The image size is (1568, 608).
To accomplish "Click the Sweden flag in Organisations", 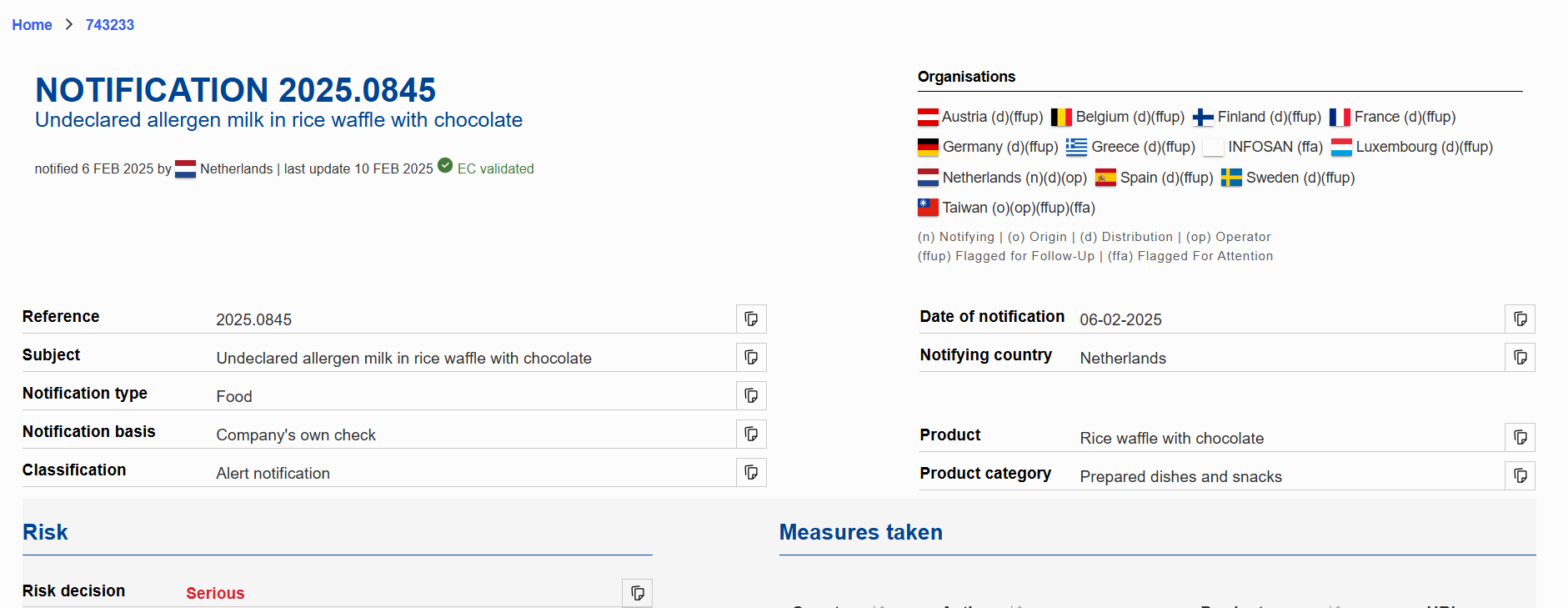I will pyautogui.click(x=1231, y=178).
